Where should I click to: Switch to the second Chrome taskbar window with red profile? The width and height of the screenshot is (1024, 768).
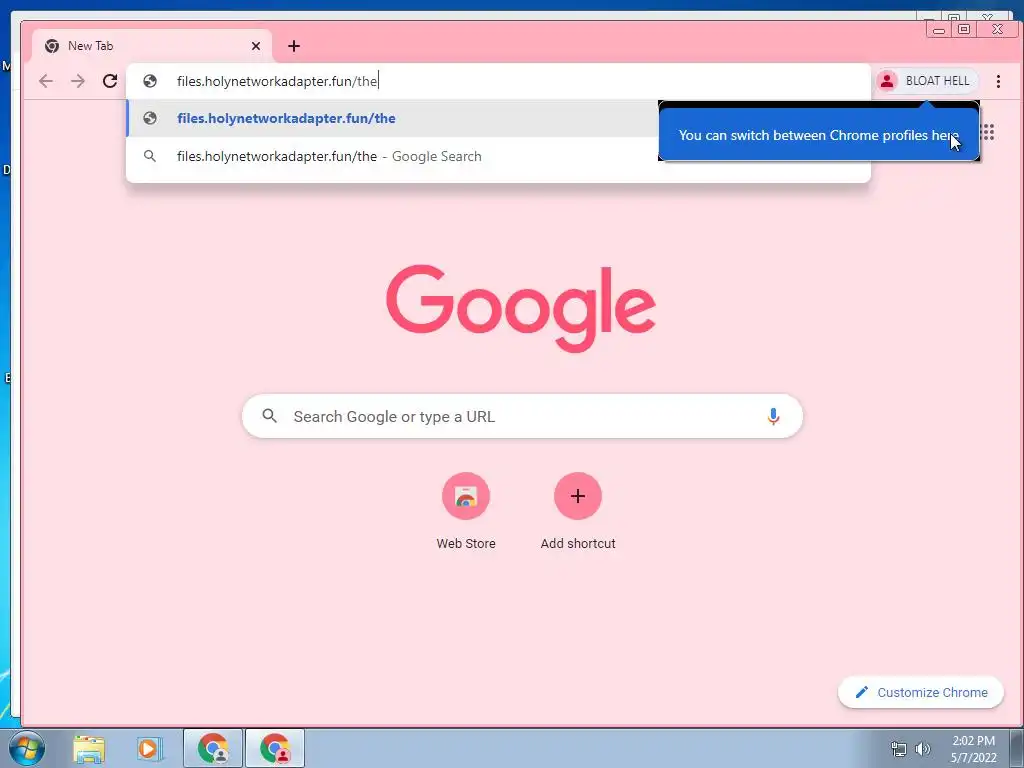click(275, 748)
